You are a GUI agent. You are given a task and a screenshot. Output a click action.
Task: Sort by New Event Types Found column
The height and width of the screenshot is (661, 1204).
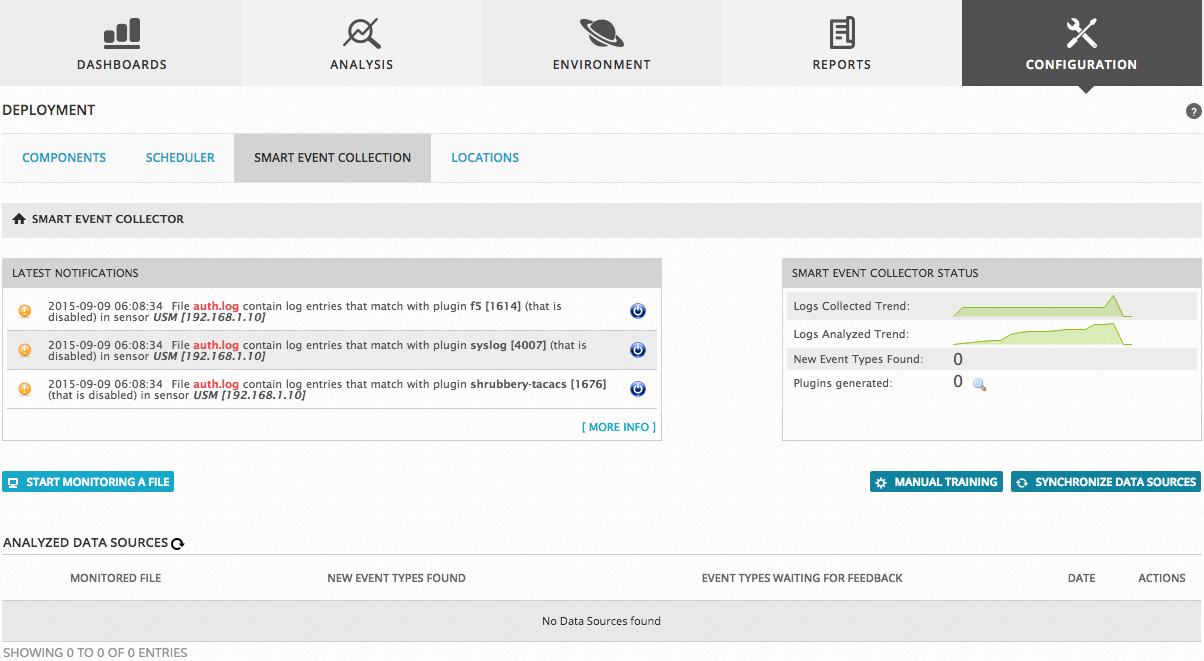(396, 578)
